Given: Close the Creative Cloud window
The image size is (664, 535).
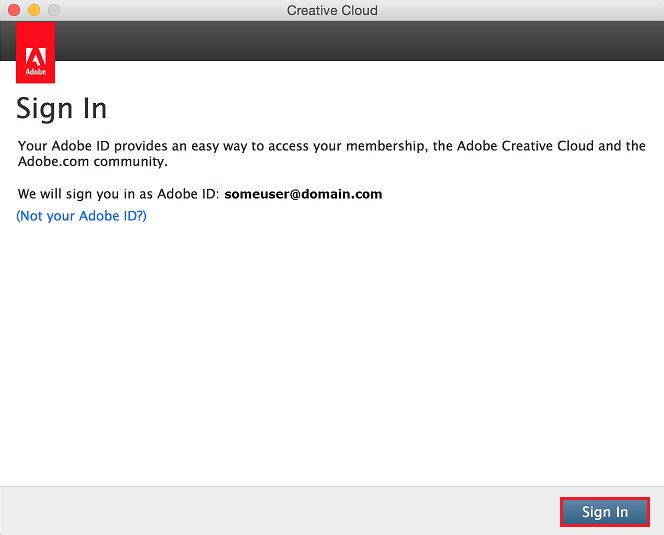Looking at the screenshot, I should point(14,10).
